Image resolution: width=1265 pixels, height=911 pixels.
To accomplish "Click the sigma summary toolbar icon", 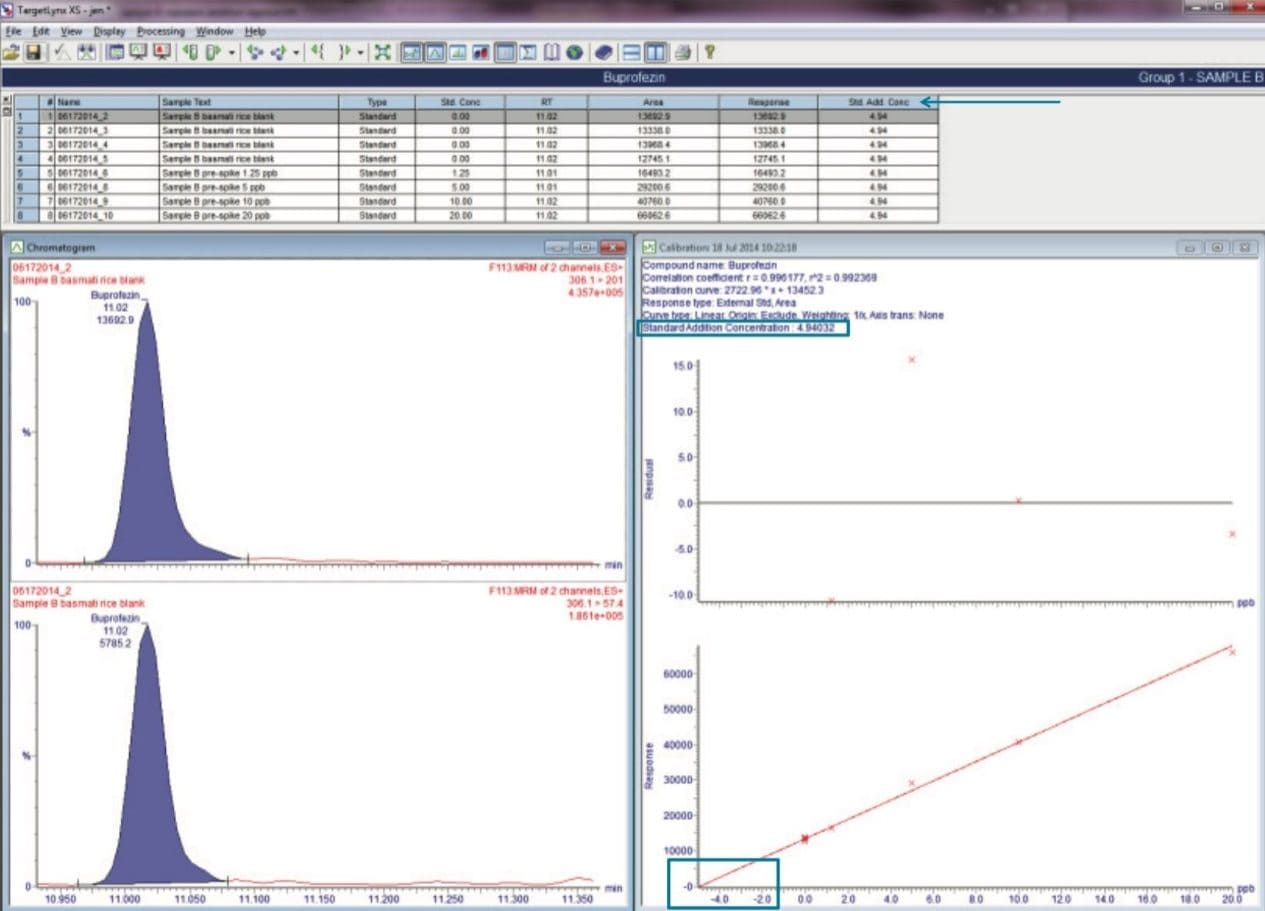I will tap(529, 52).
